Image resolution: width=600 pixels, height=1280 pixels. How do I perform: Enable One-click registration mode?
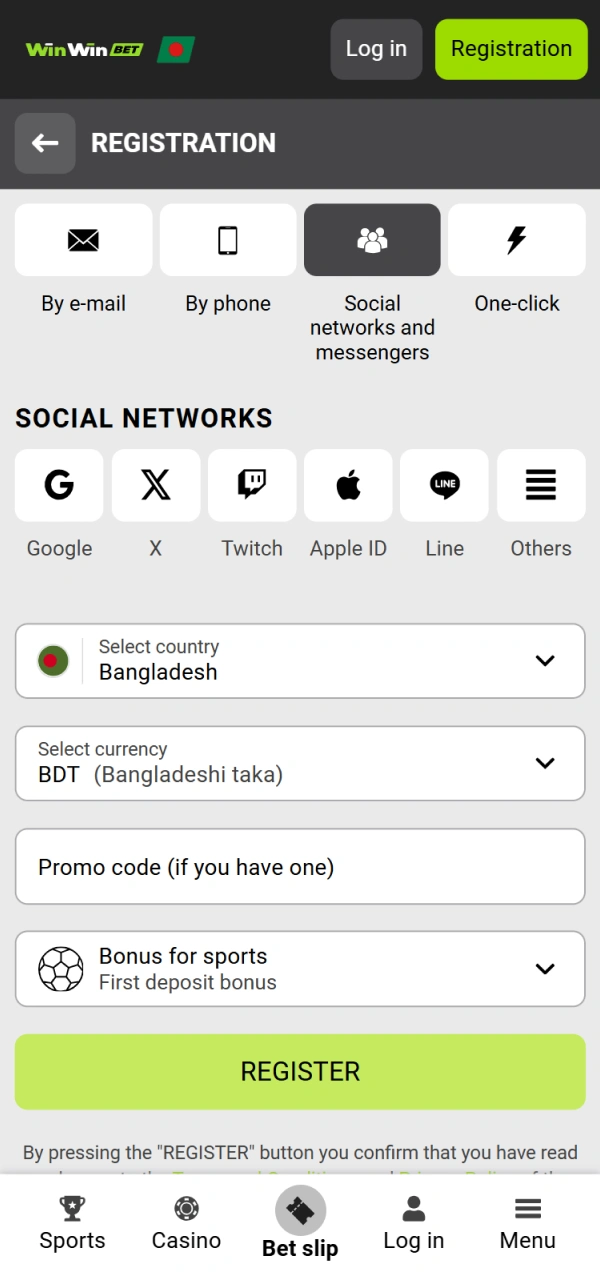516,240
